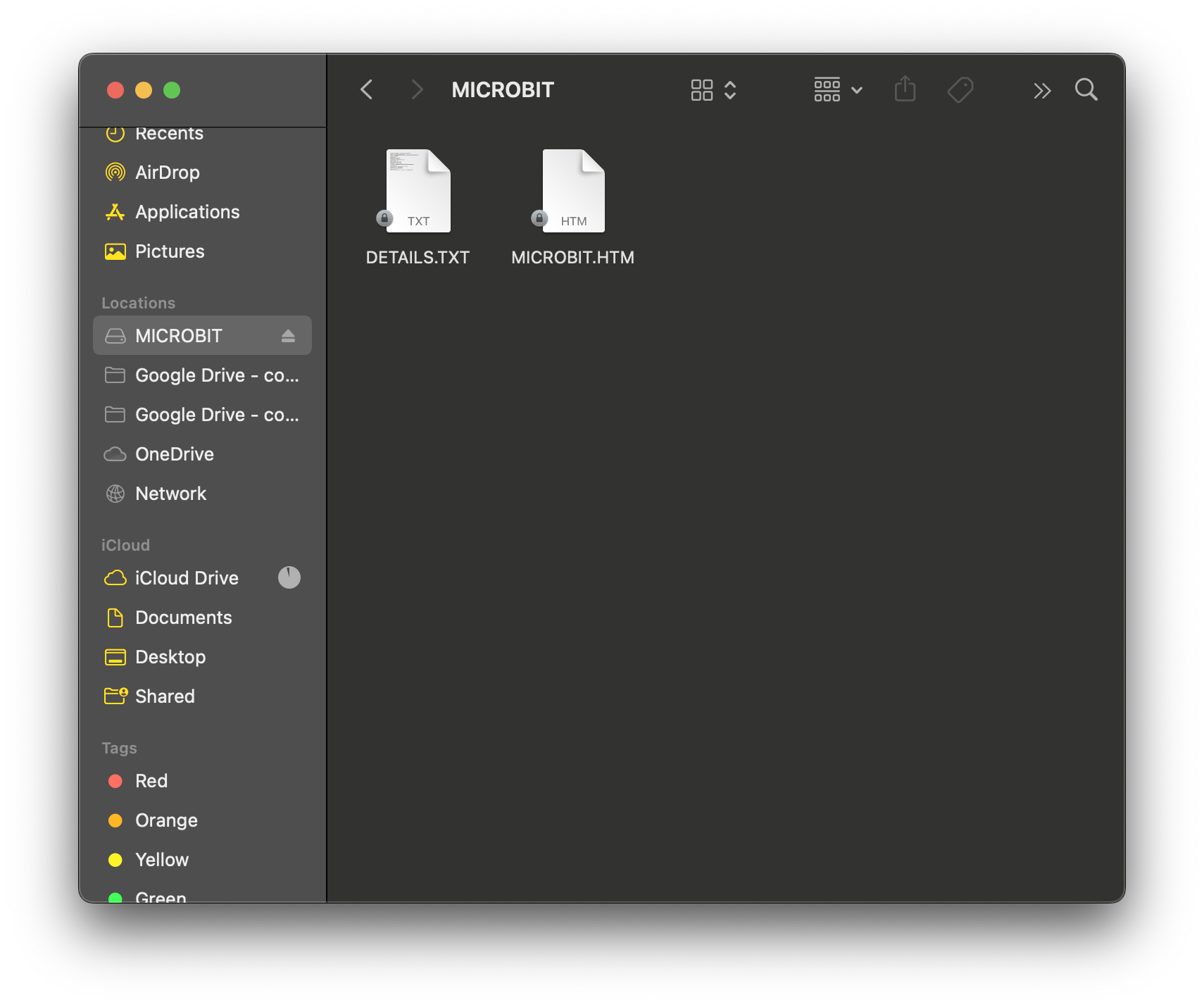
Task: Click the Tags toolbar icon
Action: pos(960,90)
